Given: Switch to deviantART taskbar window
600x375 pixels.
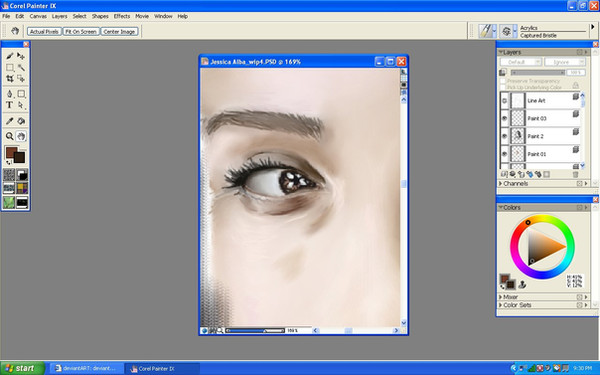Looking at the screenshot, I should (x=86, y=368).
